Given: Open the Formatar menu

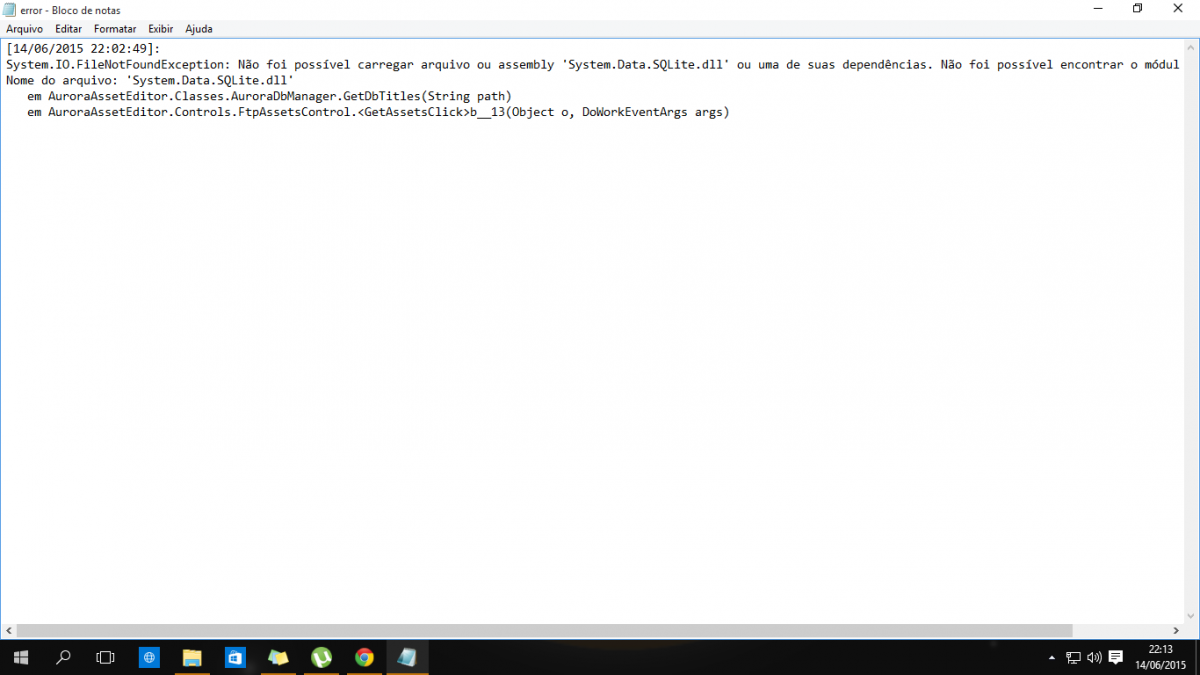Looking at the screenshot, I should point(114,29).
